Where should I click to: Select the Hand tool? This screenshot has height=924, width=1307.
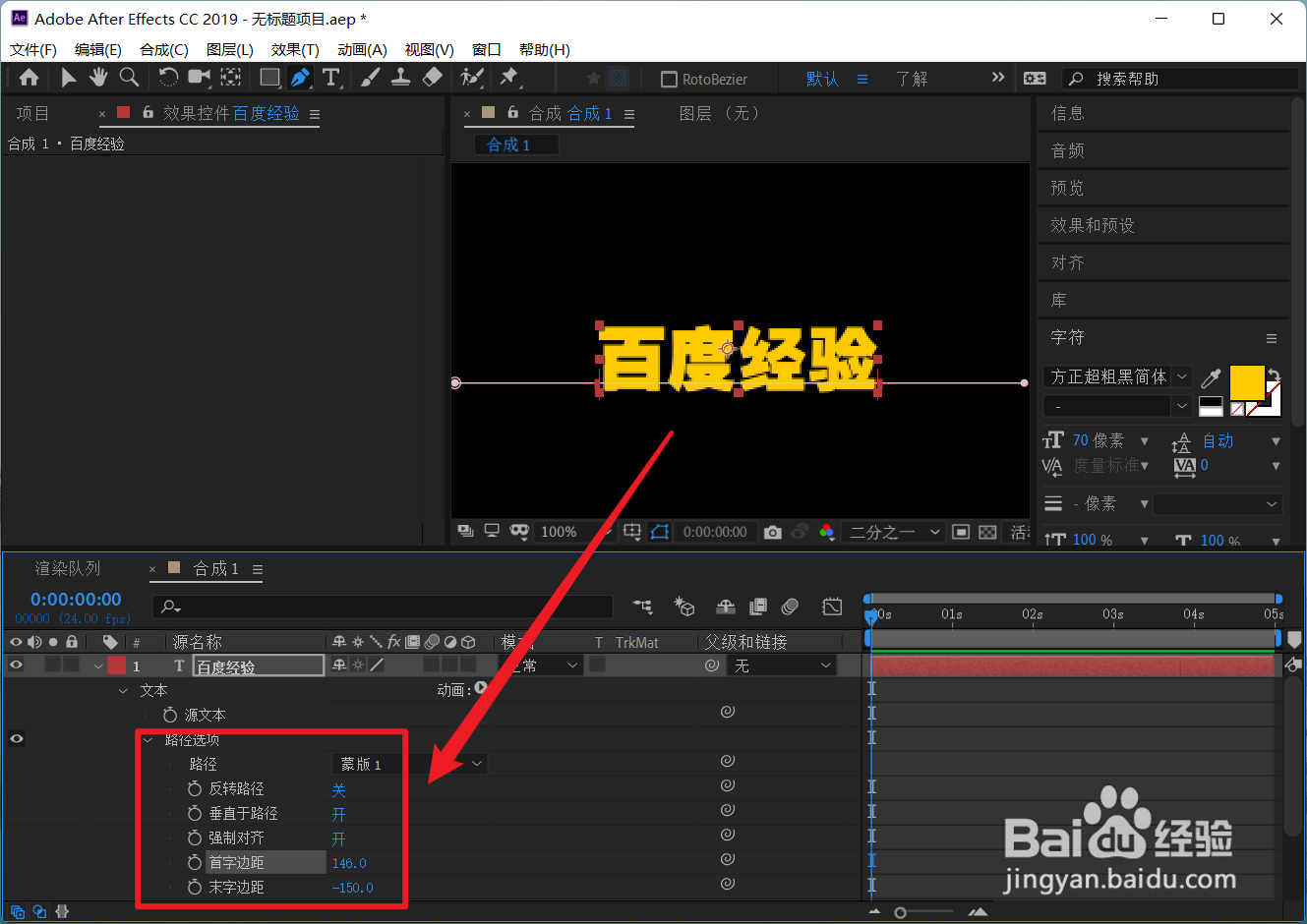click(98, 78)
